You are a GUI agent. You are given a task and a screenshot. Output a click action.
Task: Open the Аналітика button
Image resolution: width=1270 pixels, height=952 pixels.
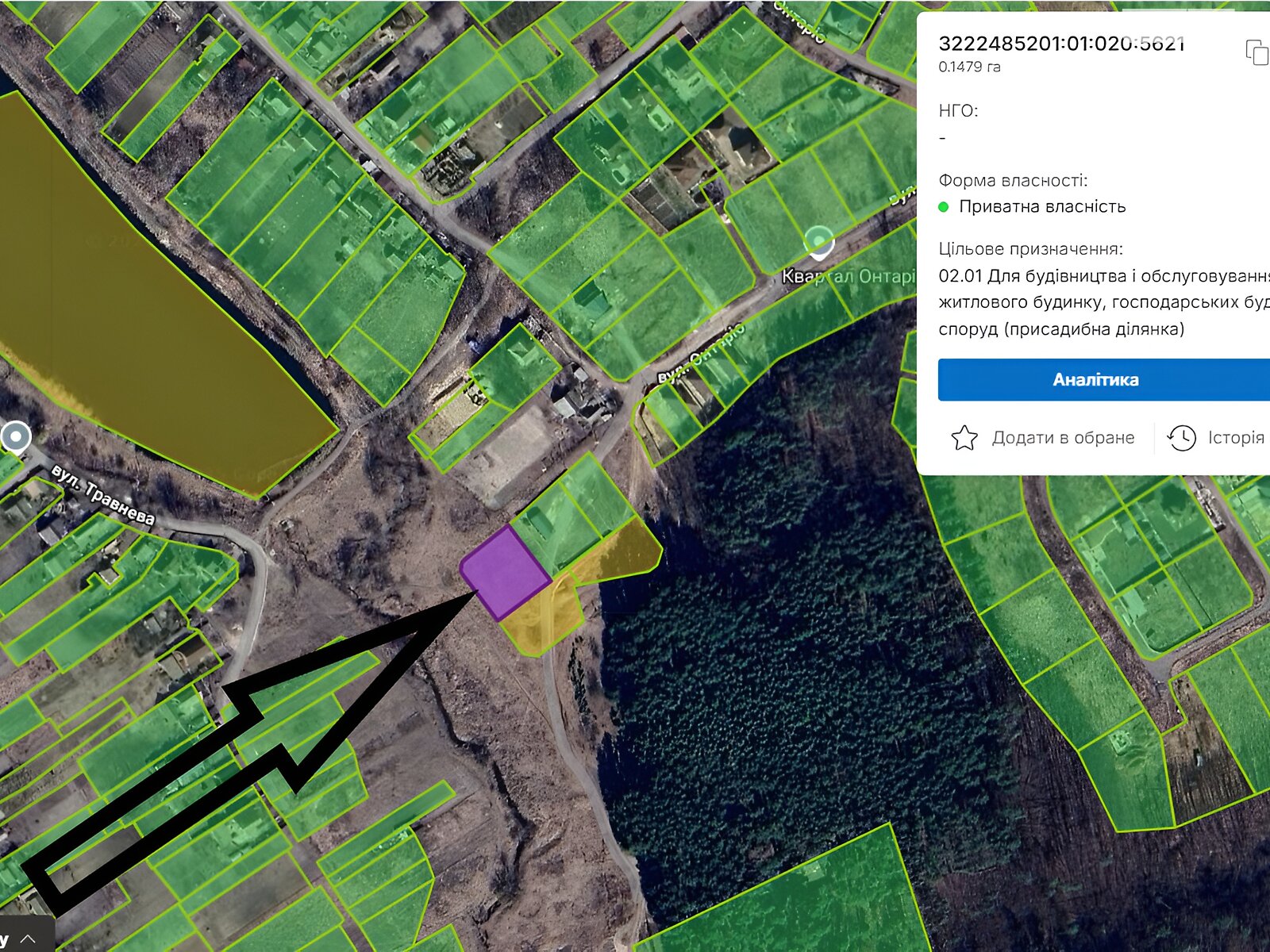(x=1095, y=380)
